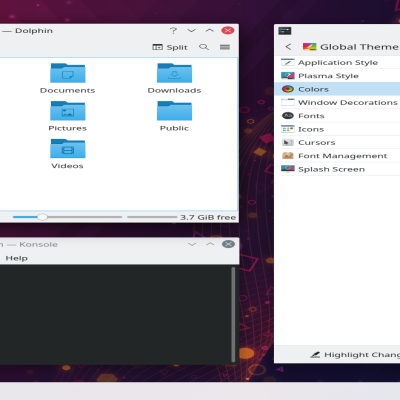Click the Dolphin zoom slider handle
Image resolution: width=400 pixels, height=400 pixels.
pos(42,217)
